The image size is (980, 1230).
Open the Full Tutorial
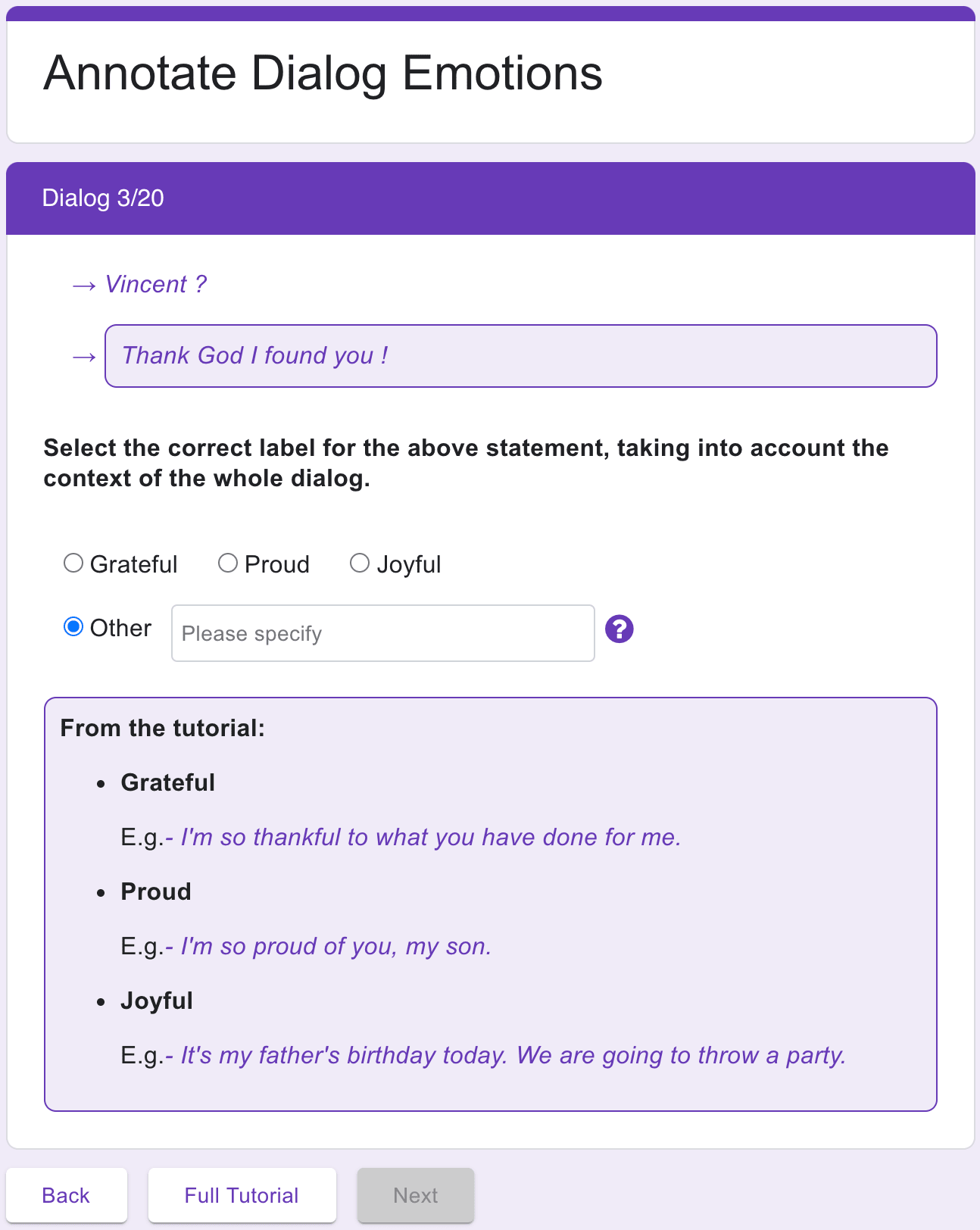242,1195
